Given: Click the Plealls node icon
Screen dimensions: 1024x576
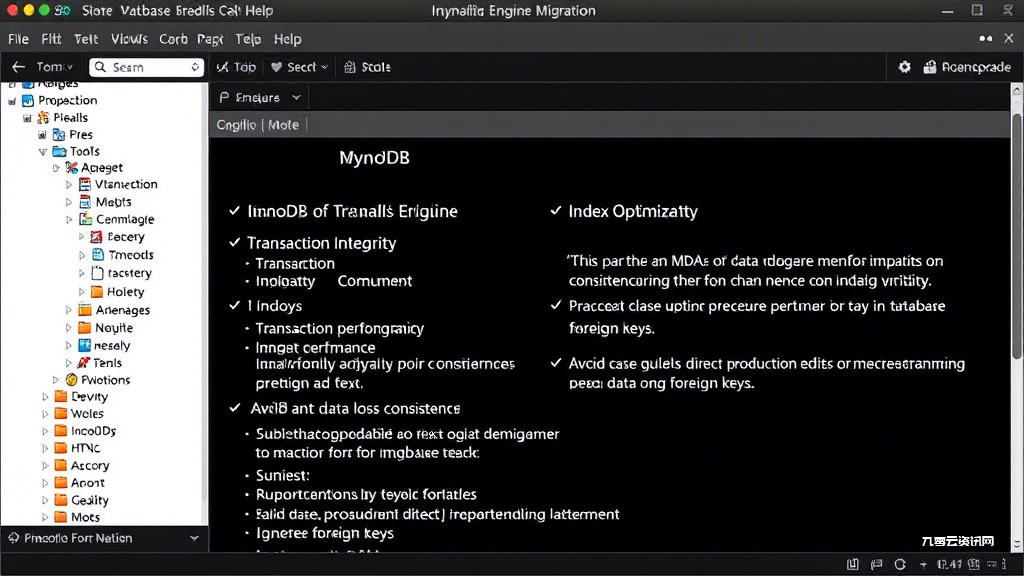Looking at the screenshot, I should (43, 118).
